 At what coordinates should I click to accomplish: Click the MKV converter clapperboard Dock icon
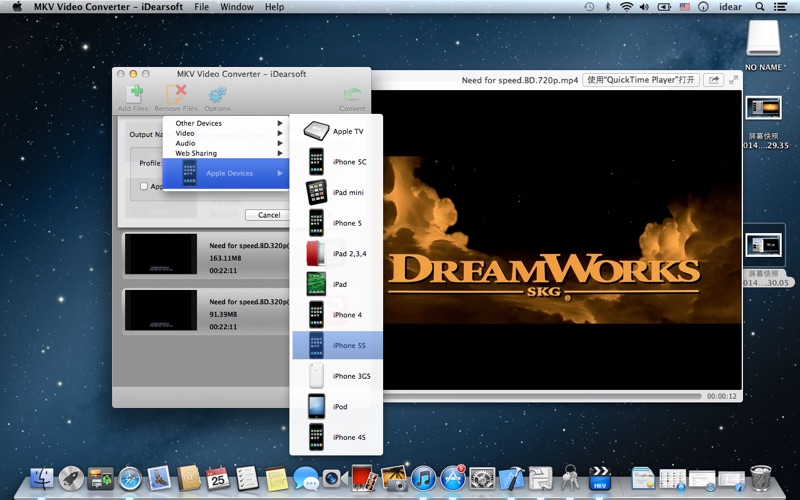pyautogui.click(x=599, y=478)
